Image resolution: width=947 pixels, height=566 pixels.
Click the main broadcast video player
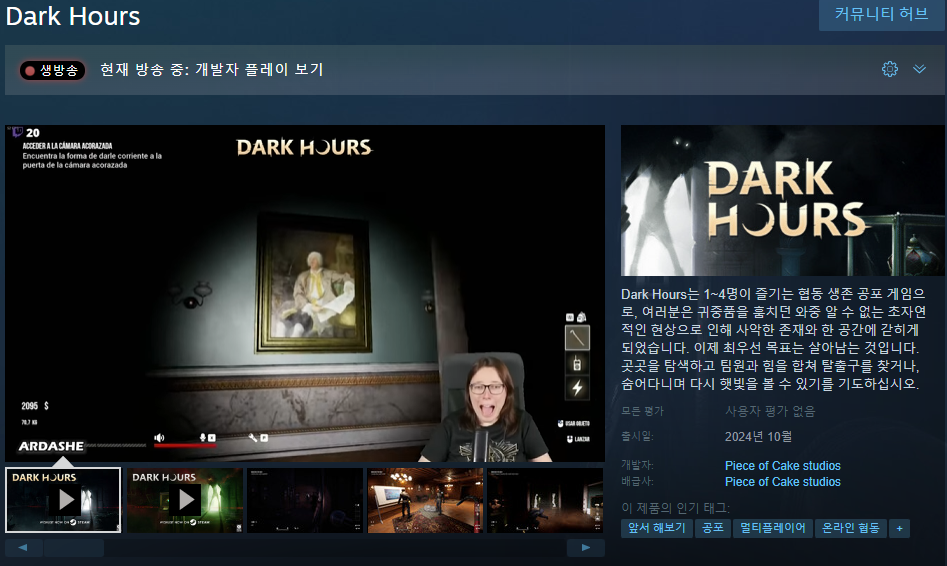coord(305,294)
